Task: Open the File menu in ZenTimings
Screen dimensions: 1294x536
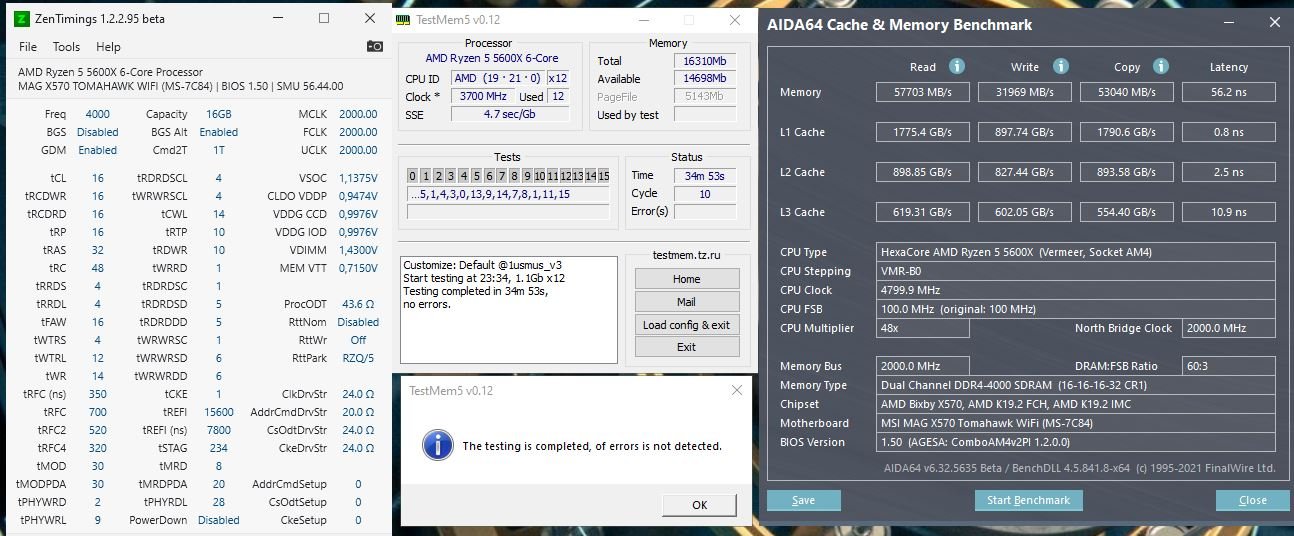Action: 28,47
